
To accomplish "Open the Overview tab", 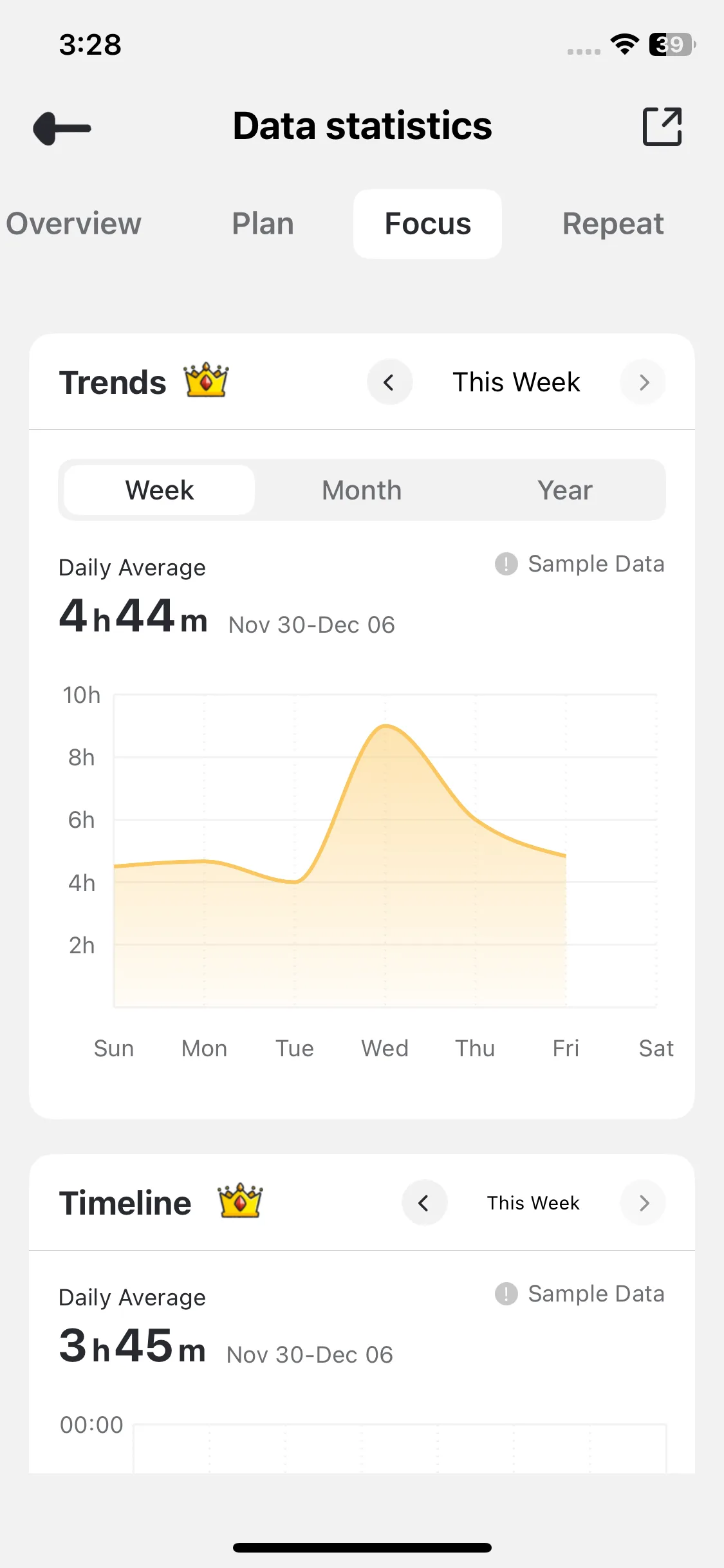I will (x=73, y=224).
